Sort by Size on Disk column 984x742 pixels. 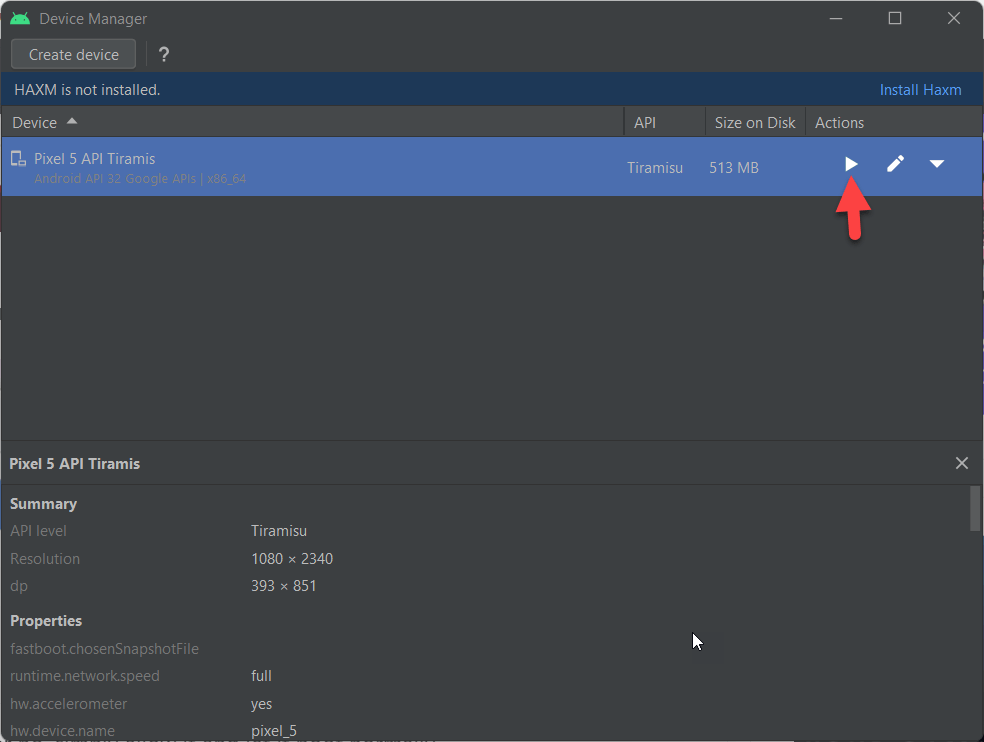tap(755, 122)
